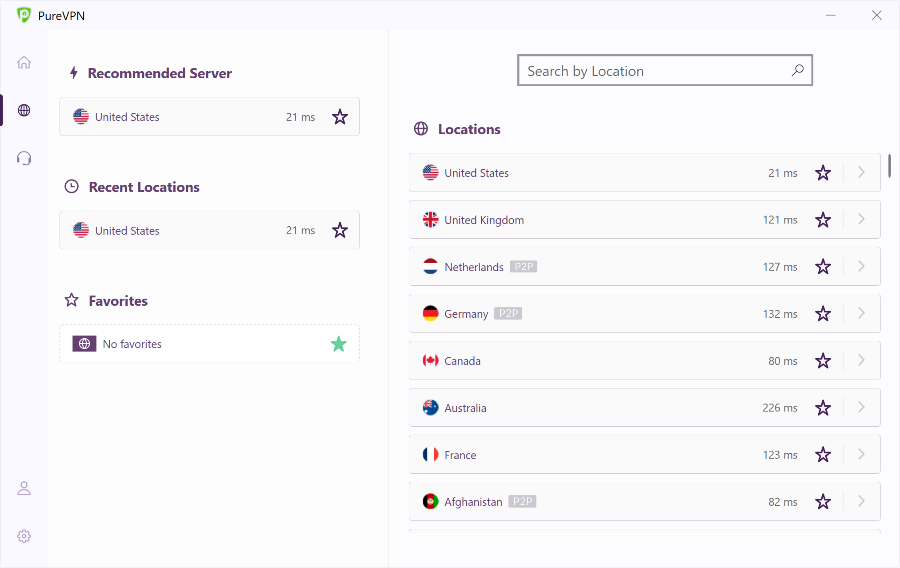The width and height of the screenshot is (900, 568).
Task: Click the PureVPN shield logo
Action: pyautogui.click(x=24, y=15)
